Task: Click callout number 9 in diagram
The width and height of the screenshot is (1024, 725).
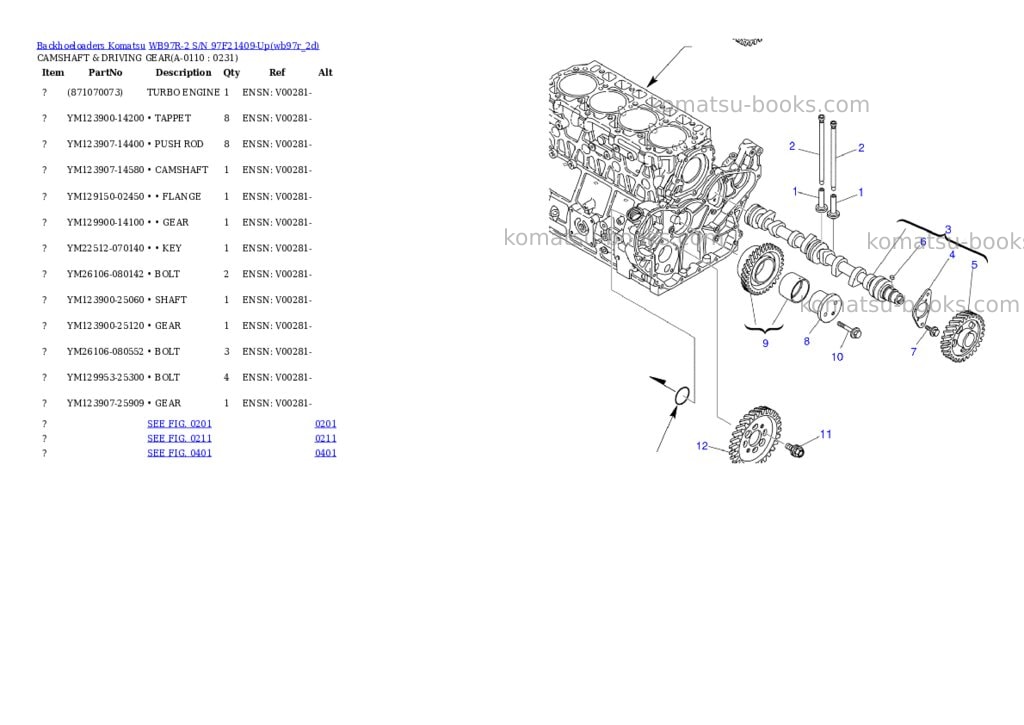Action: pos(765,343)
